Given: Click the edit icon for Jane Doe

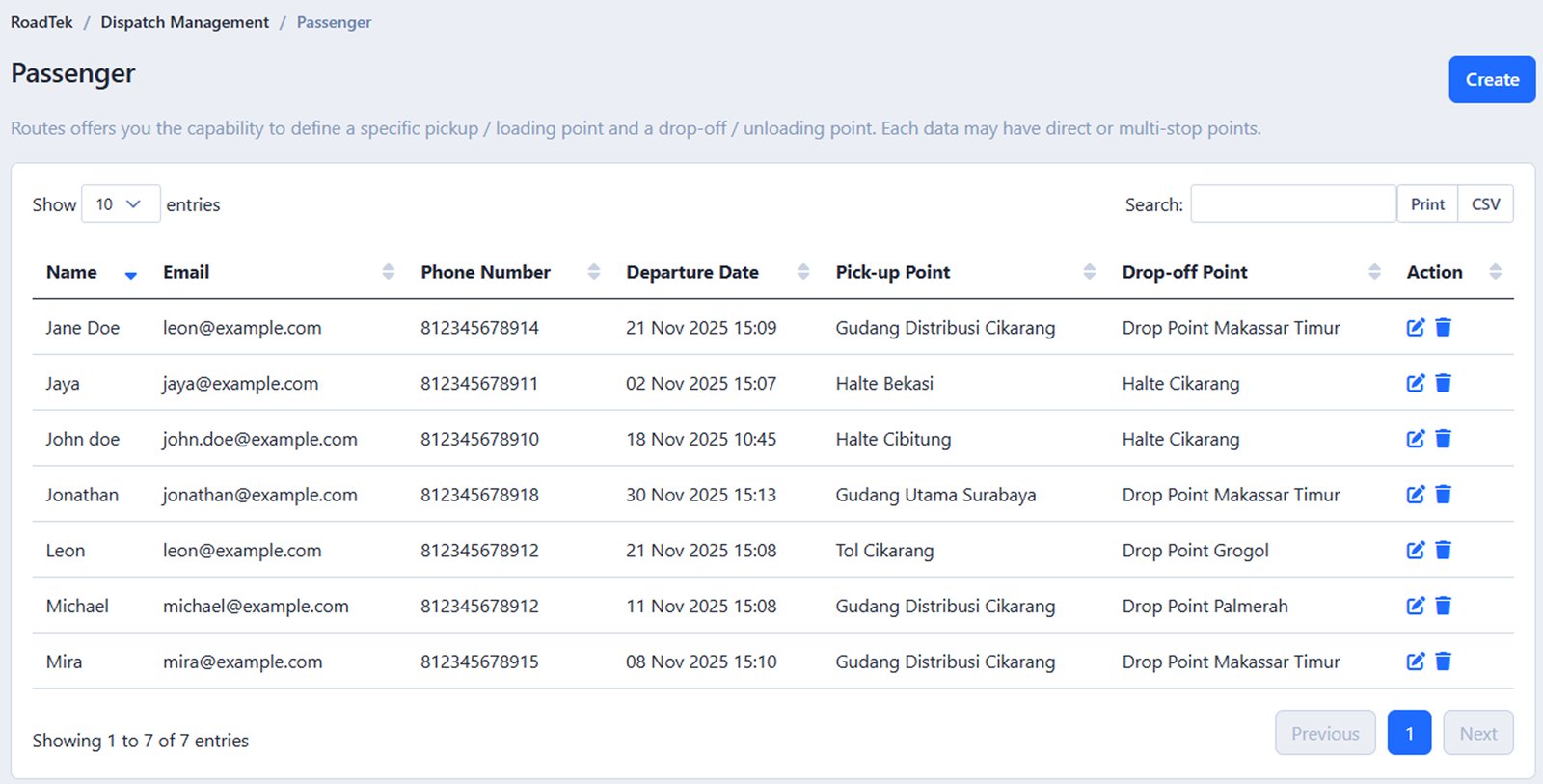Looking at the screenshot, I should (1415, 328).
